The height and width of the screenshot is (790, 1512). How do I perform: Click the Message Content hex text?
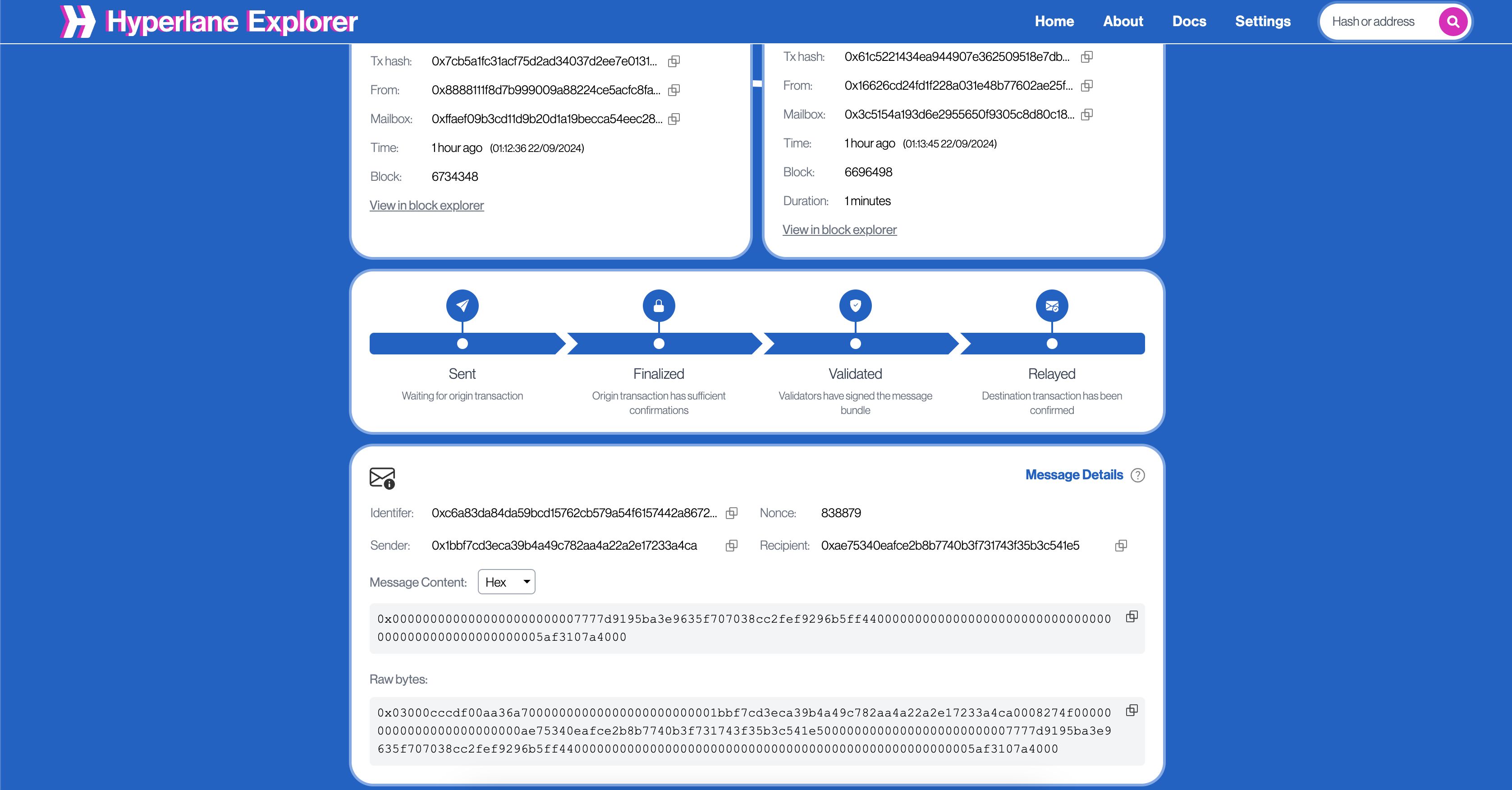[x=744, y=628]
